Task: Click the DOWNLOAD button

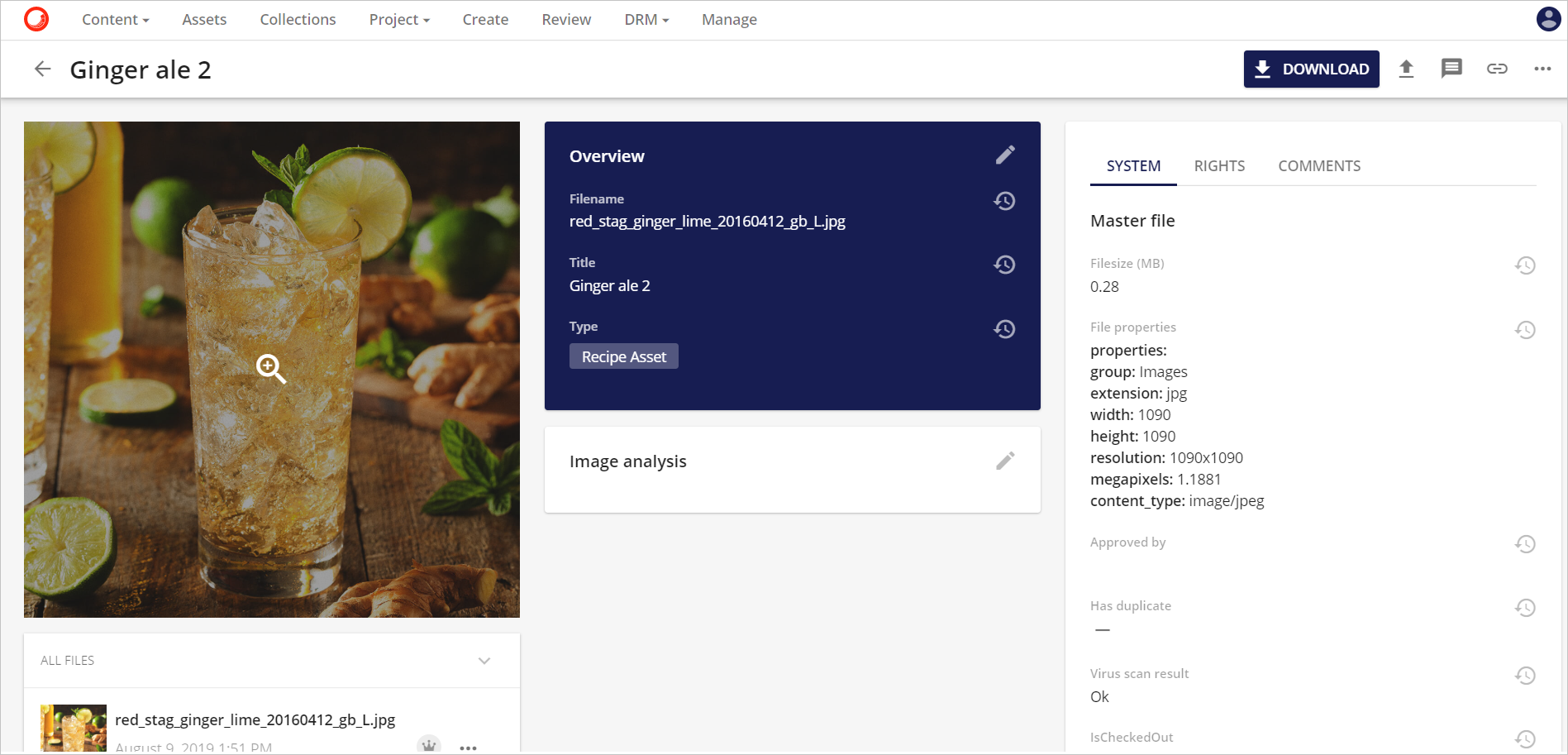Action: [1311, 69]
